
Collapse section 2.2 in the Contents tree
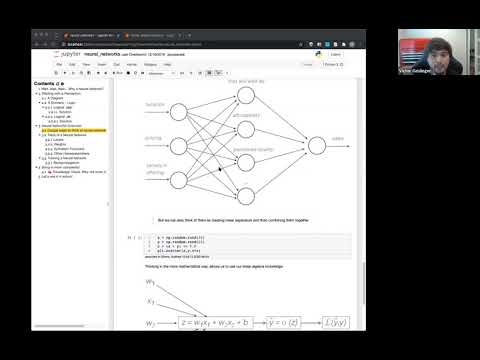tap(40, 103)
